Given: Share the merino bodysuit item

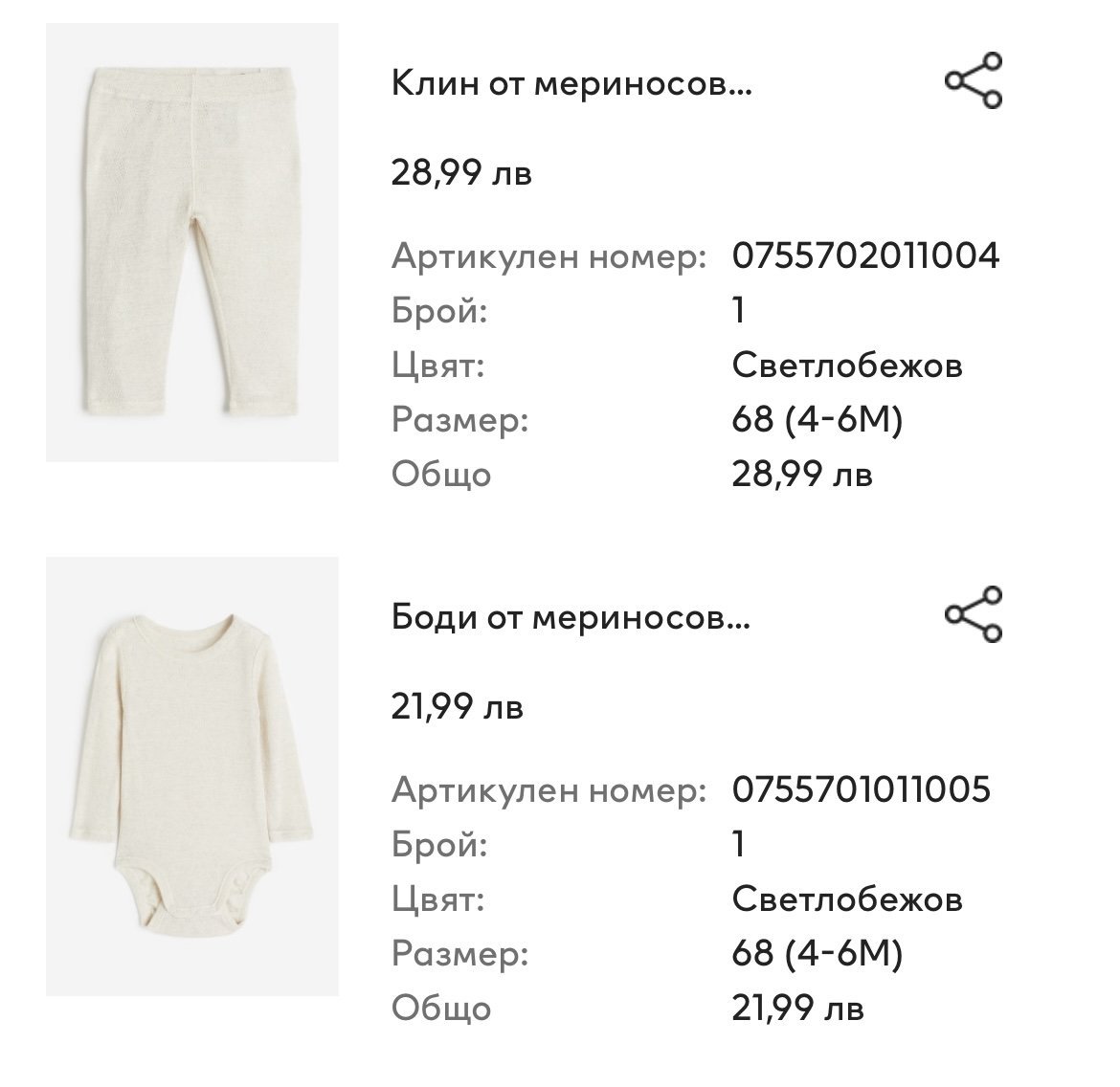Looking at the screenshot, I should (x=974, y=614).
